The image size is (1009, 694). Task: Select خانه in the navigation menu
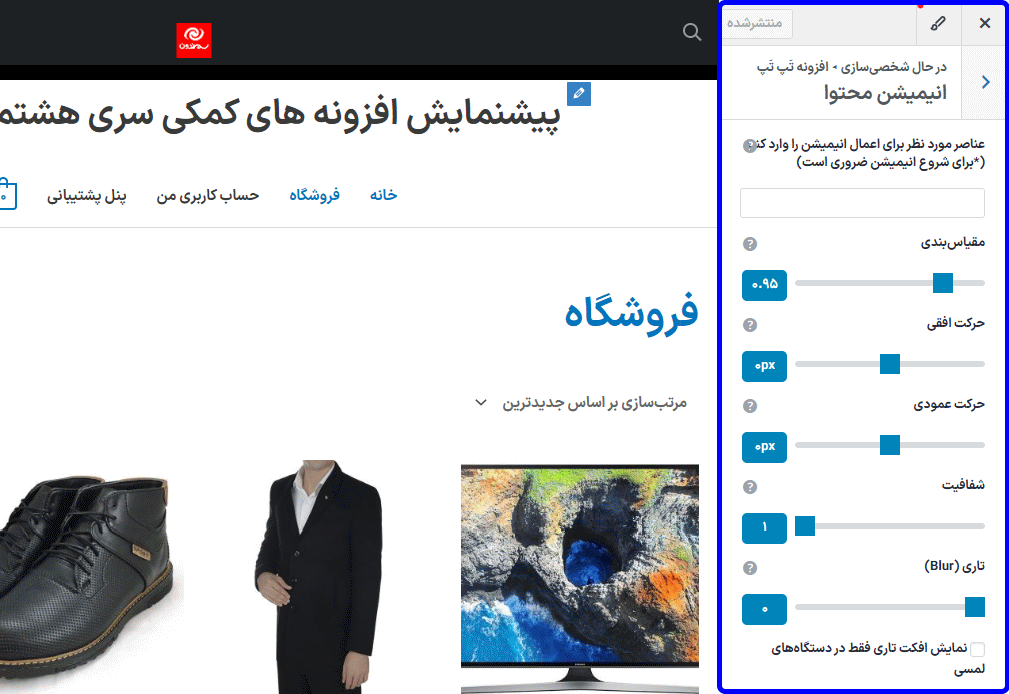382,196
